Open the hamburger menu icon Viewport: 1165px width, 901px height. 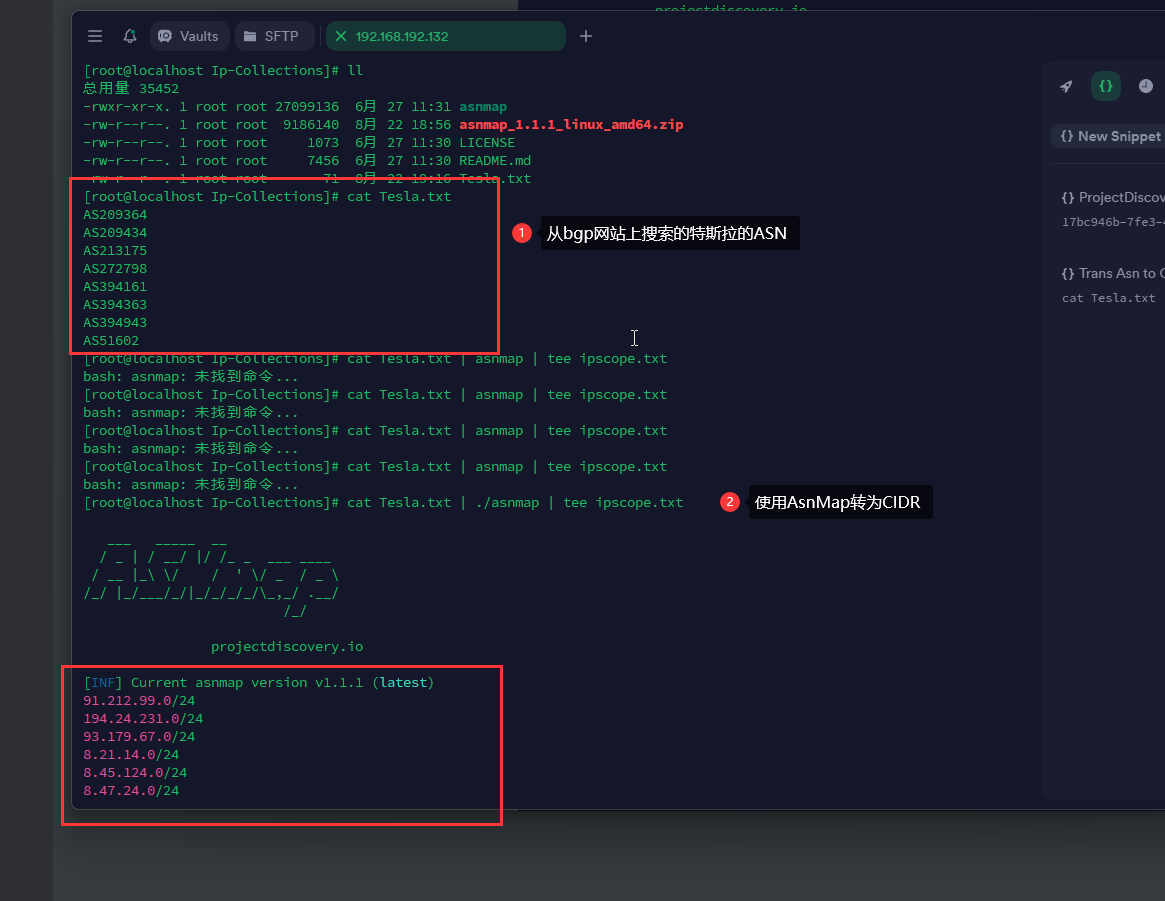pyautogui.click(x=94, y=36)
